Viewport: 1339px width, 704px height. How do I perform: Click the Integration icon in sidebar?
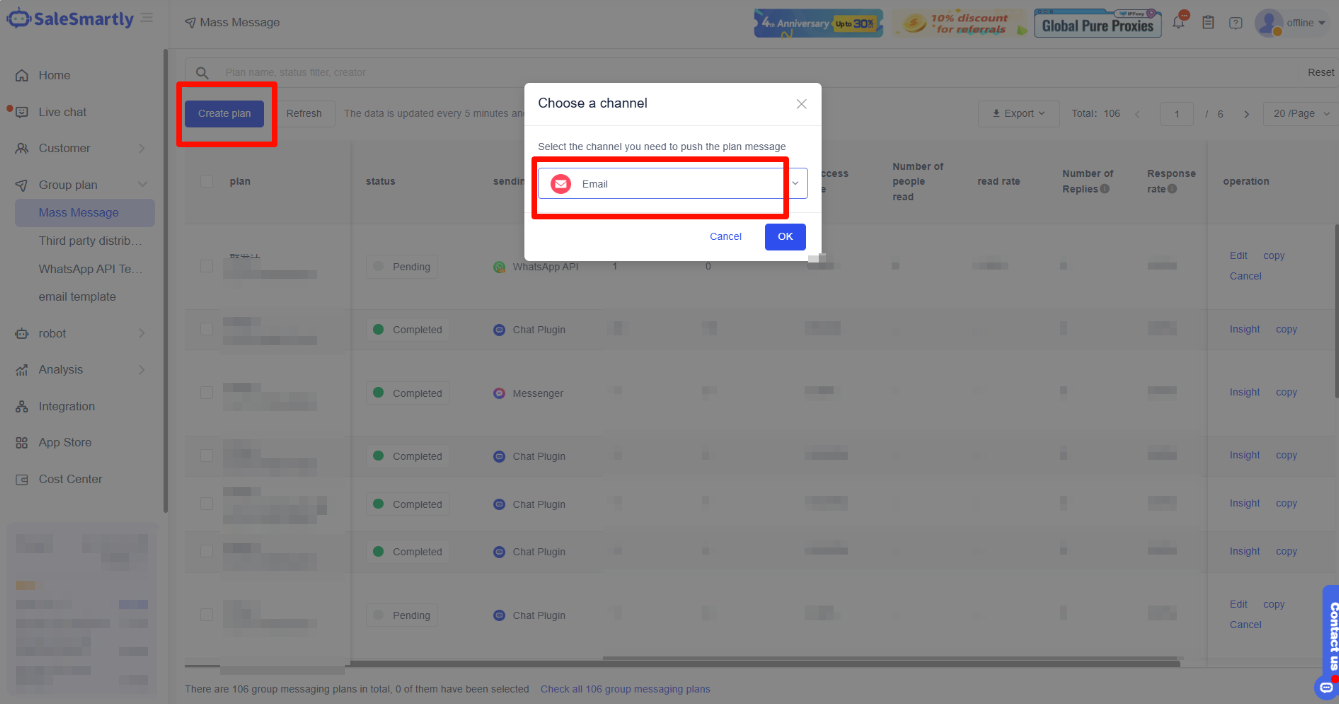click(22, 407)
